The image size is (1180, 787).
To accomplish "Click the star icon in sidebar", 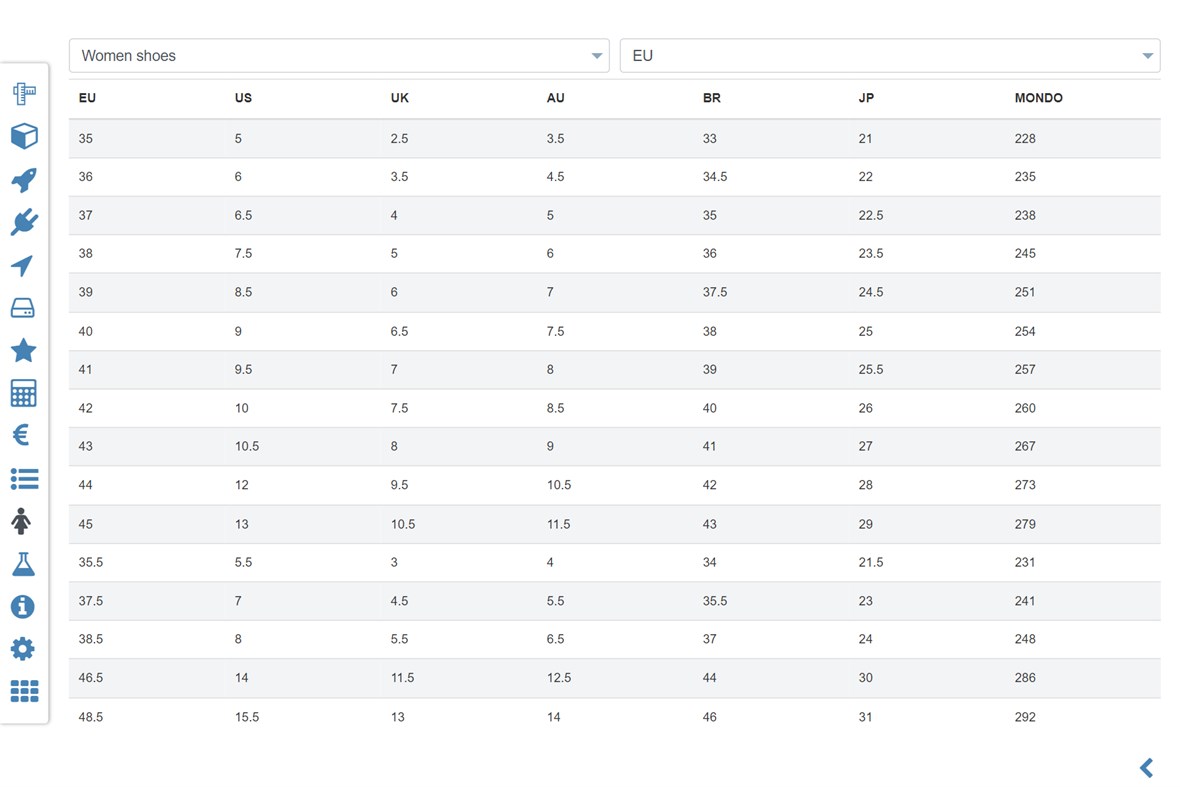I will click(x=24, y=350).
